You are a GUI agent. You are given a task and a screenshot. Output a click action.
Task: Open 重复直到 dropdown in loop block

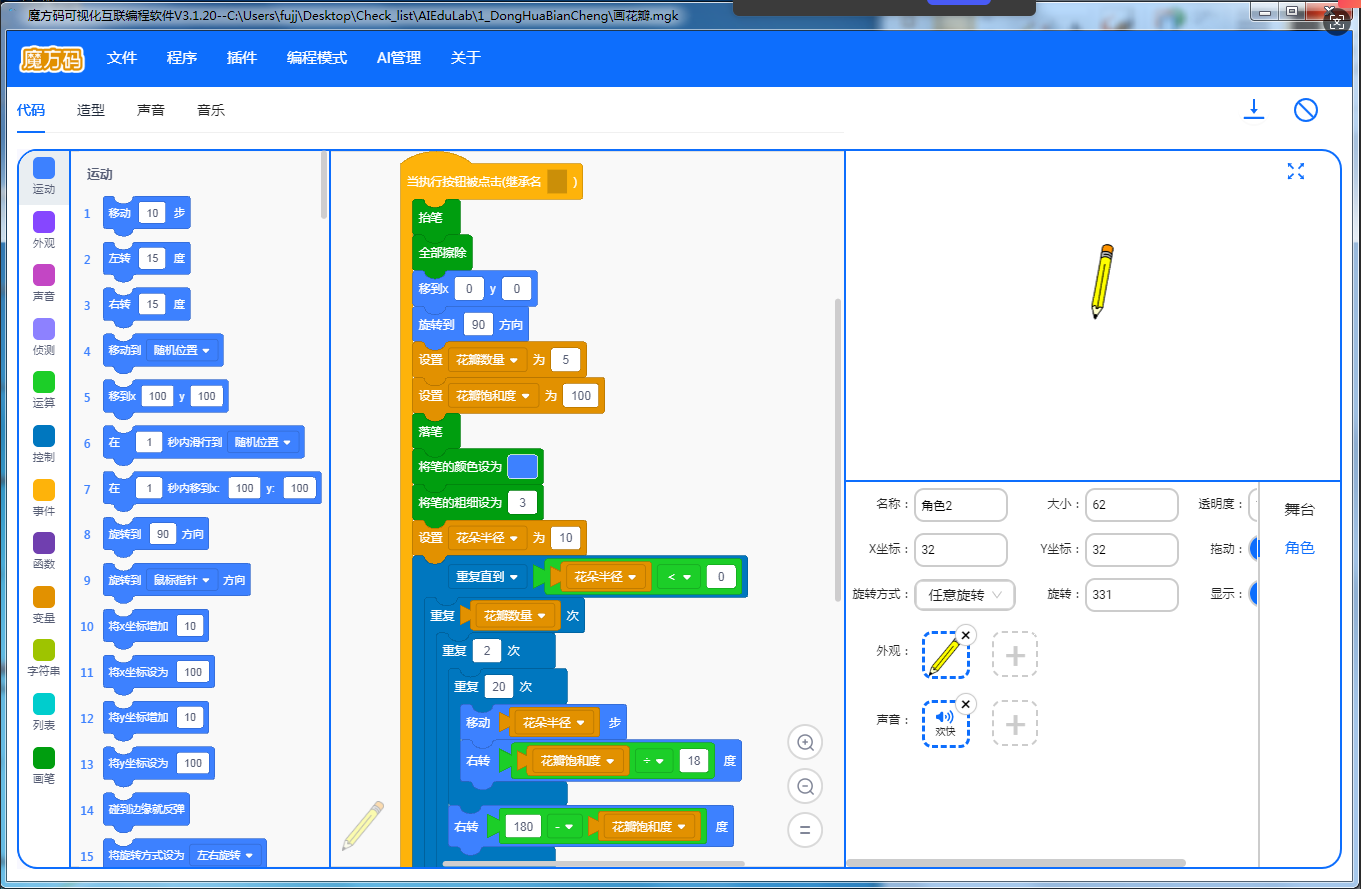pos(488,577)
